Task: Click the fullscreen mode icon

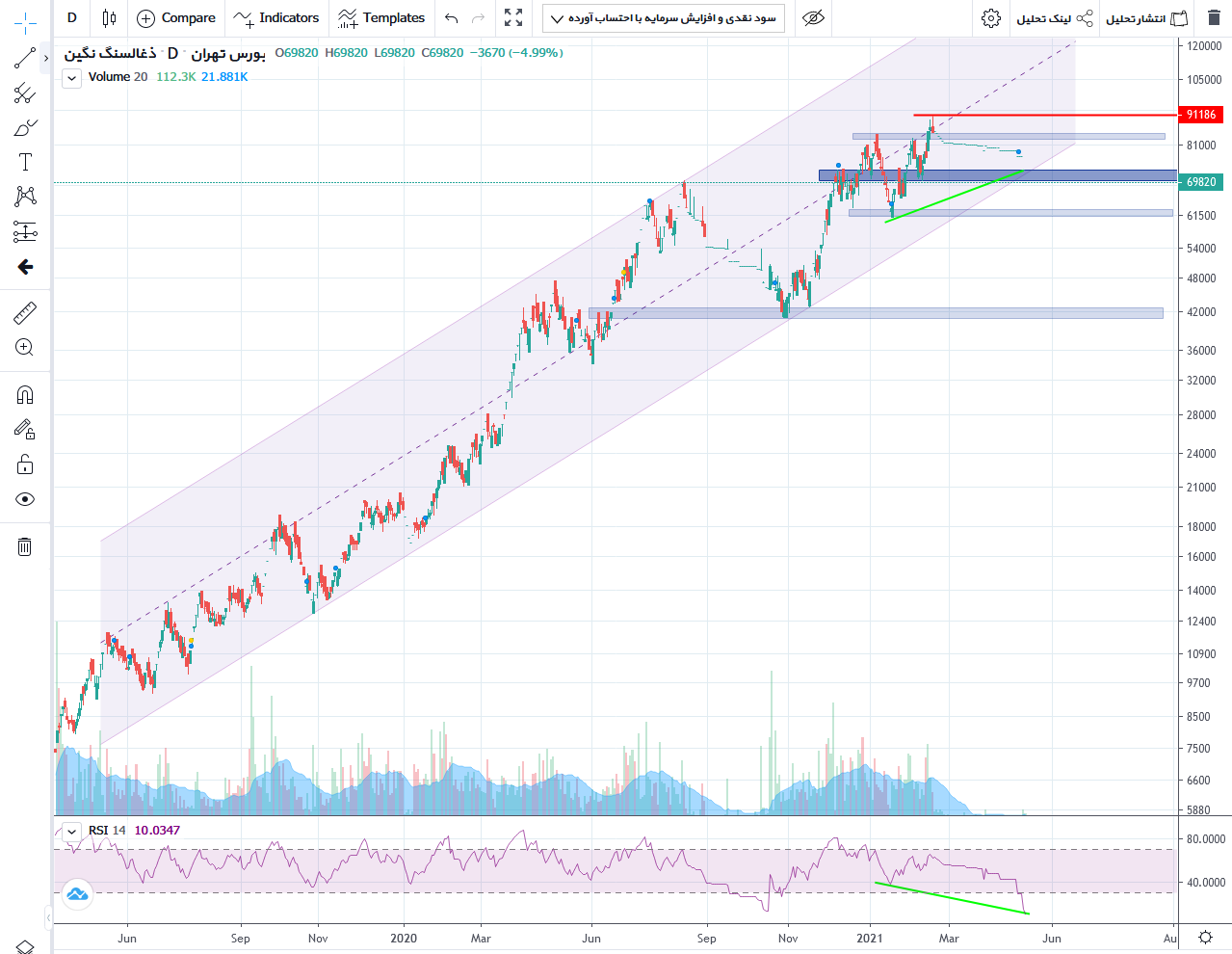Action: pos(513,18)
